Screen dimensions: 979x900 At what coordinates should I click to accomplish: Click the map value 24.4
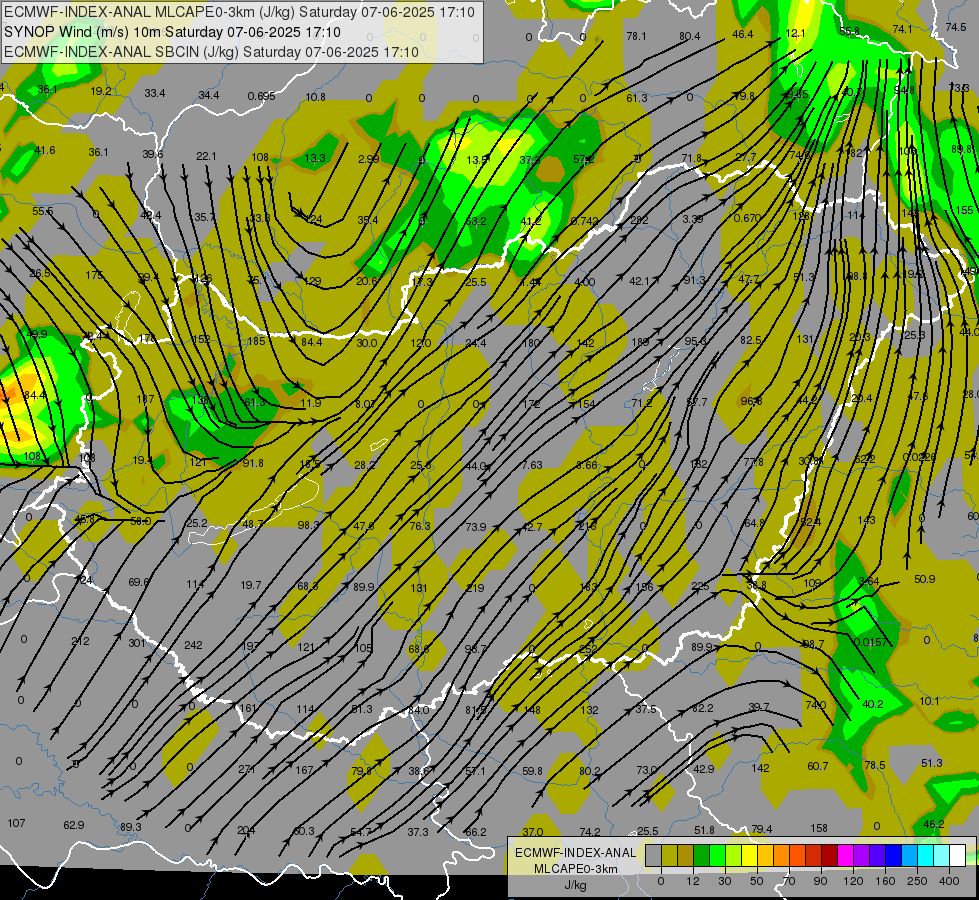[476, 342]
